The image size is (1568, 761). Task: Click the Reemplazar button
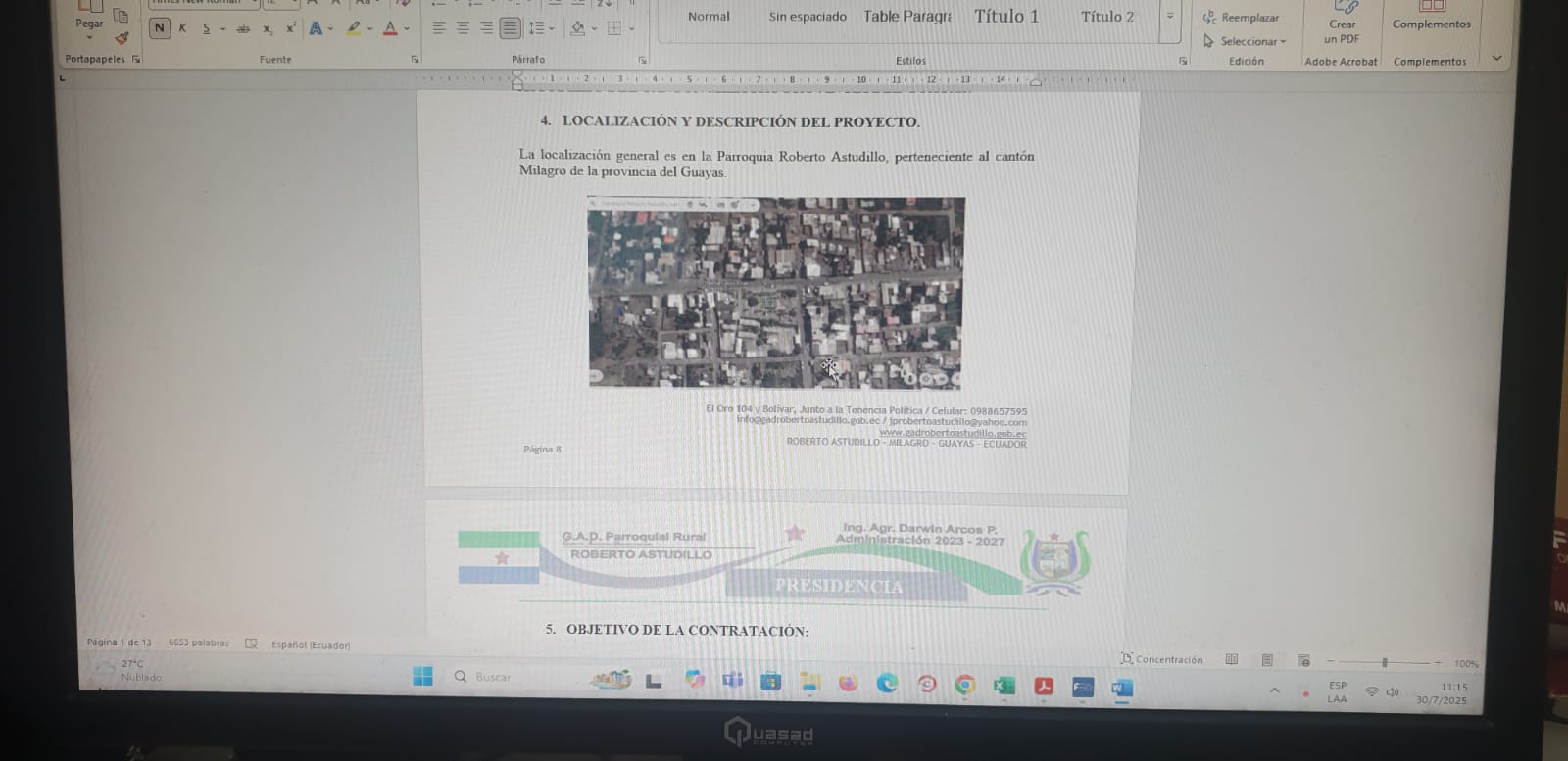[x=1242, y=18]
